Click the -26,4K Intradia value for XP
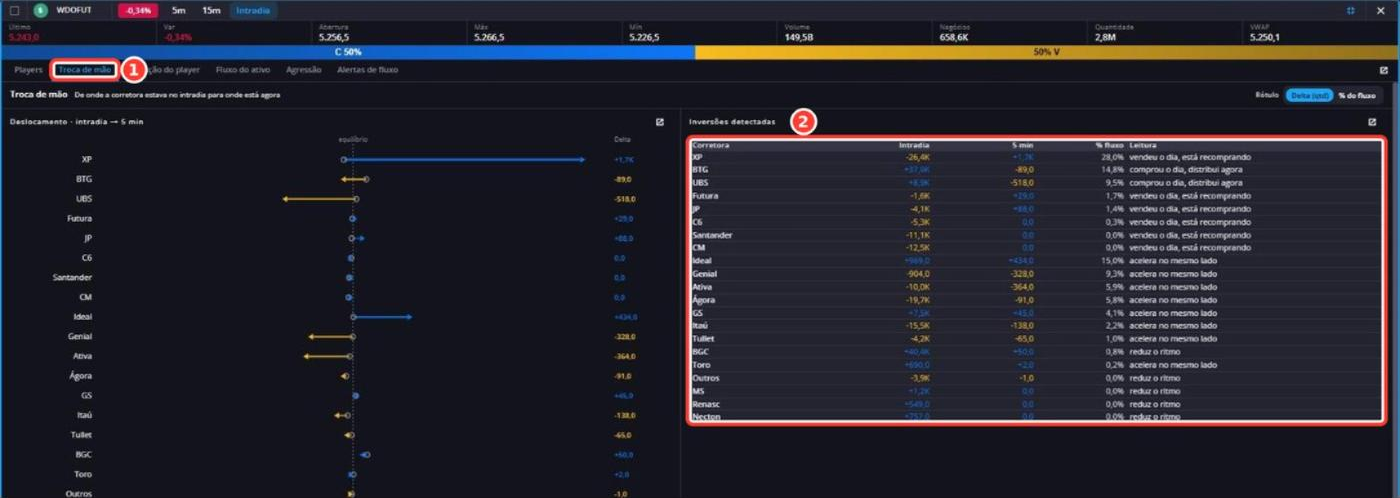 coord(918,157)
